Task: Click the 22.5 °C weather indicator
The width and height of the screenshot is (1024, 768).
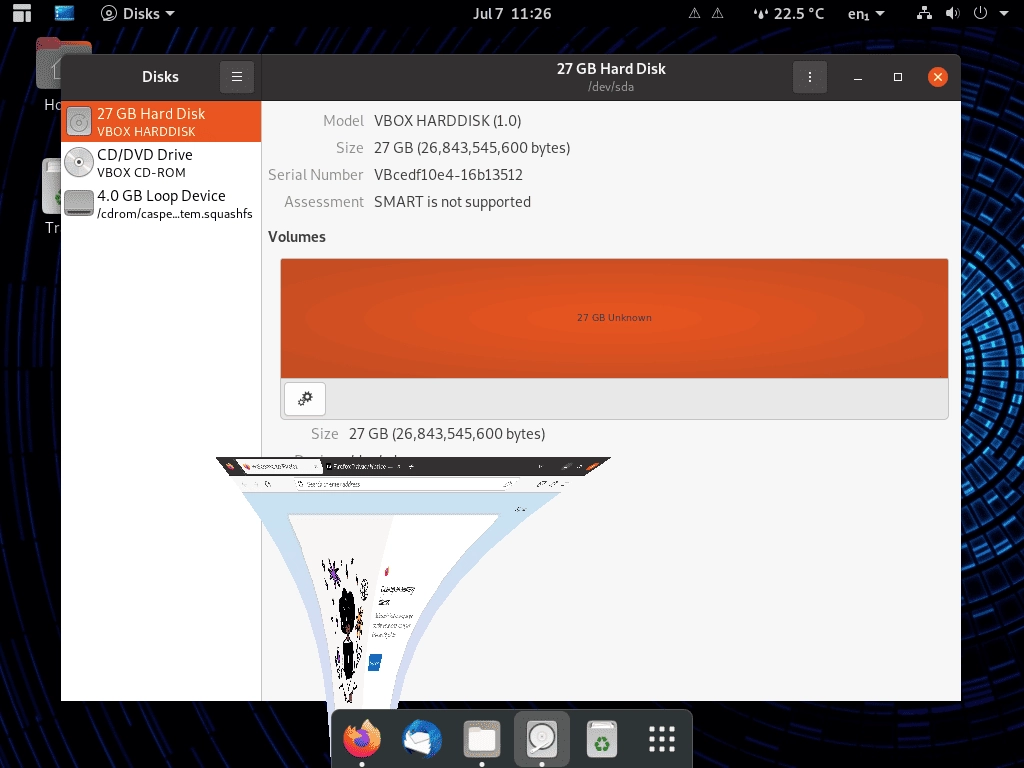Action: click(789, 13)
